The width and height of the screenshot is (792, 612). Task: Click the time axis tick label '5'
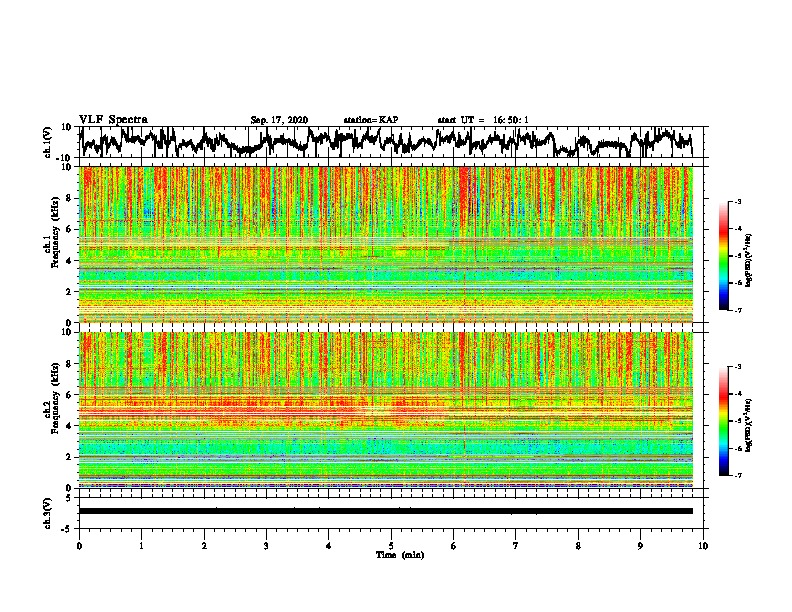391,546
